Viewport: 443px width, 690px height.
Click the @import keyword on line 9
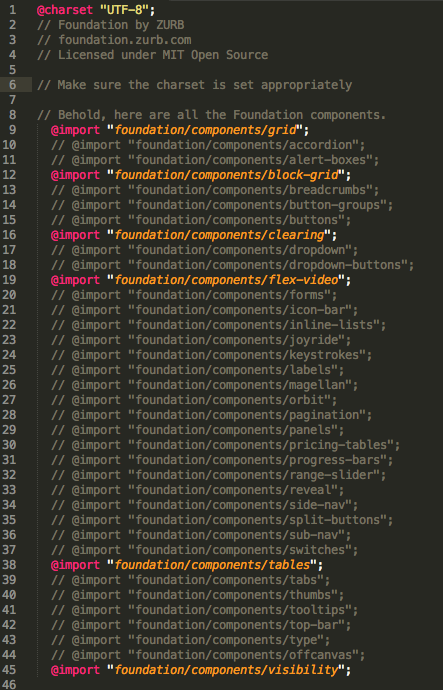[x=76, y=130]
